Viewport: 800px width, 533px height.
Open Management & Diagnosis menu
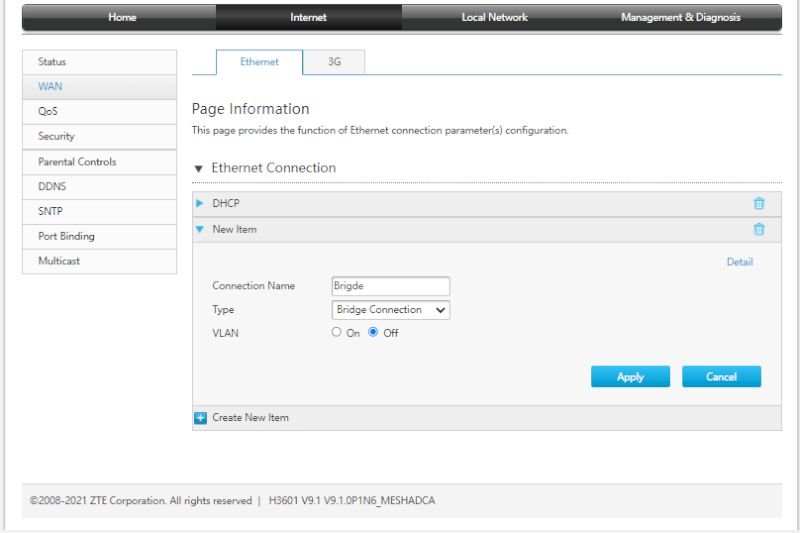pos(681,17)
